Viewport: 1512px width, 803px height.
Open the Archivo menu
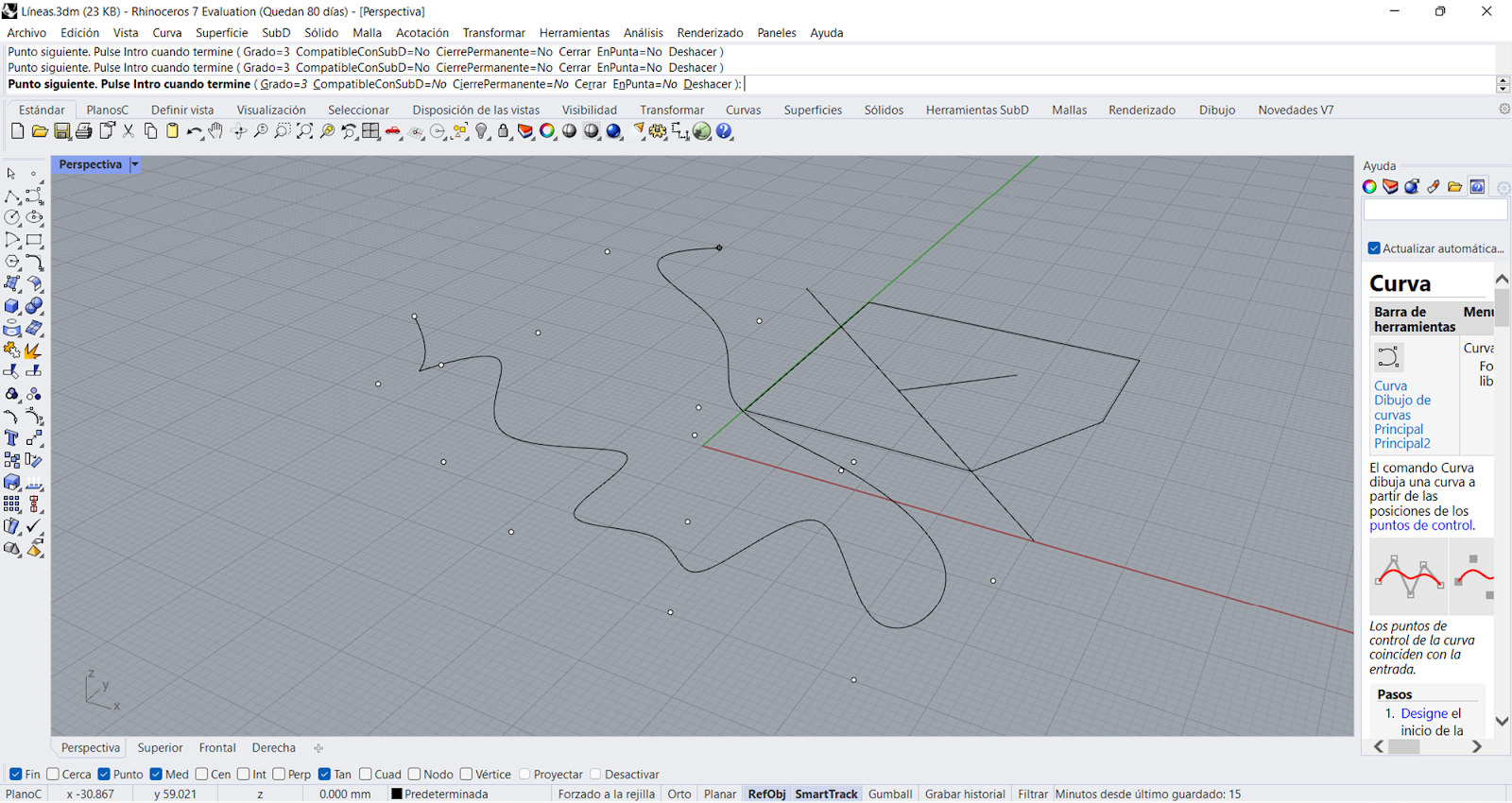(26, 32)
